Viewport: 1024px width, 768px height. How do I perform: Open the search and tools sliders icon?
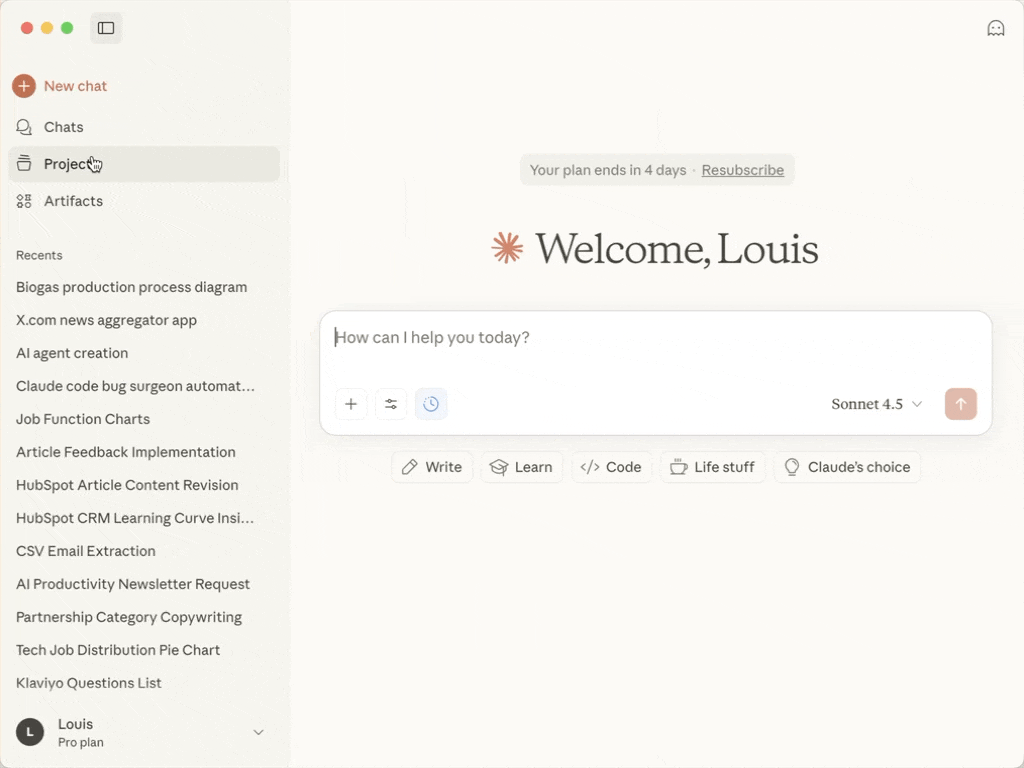[391, 404]
